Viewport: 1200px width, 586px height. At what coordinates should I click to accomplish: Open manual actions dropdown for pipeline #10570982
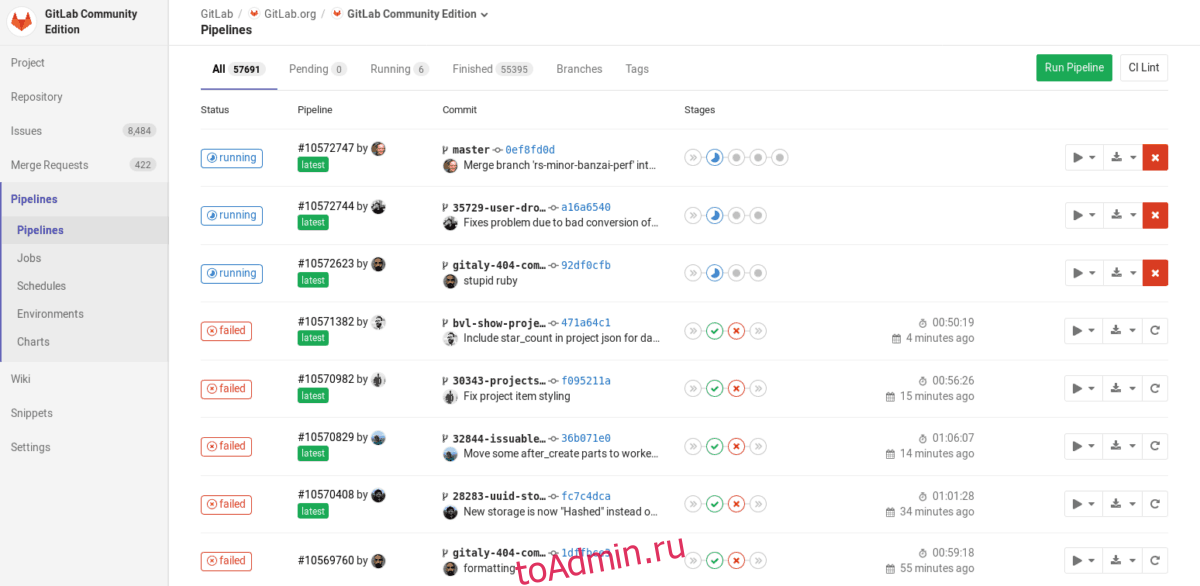pos(1083,389)
